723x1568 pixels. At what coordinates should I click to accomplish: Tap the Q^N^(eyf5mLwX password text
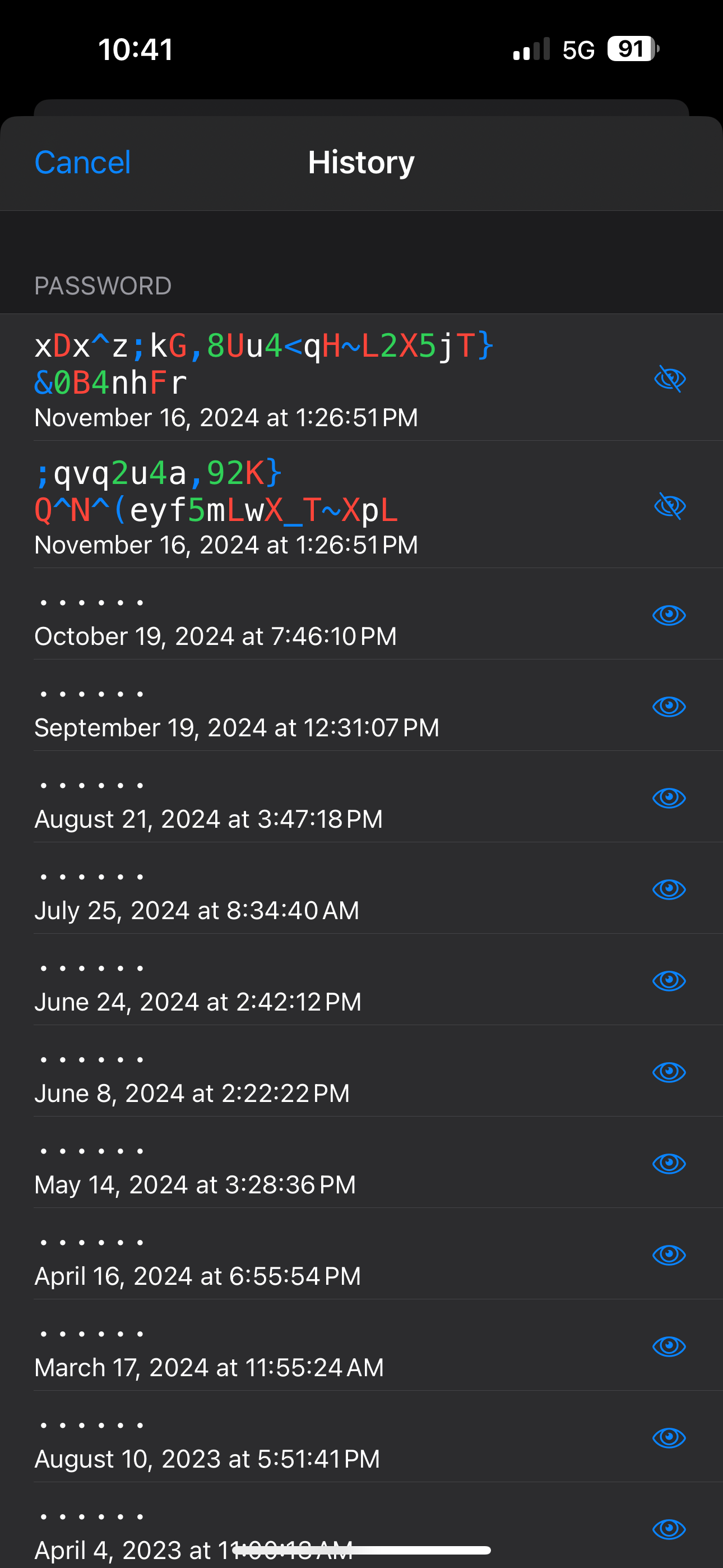click(216, 509)
